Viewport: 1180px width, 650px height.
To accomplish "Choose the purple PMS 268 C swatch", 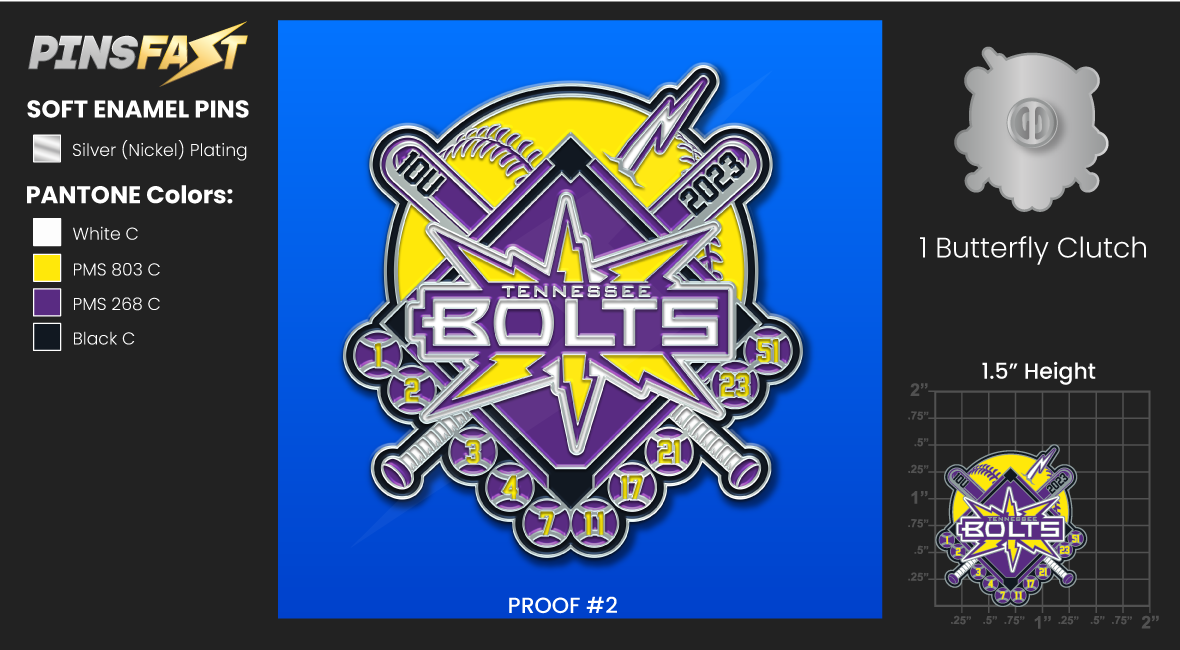I will (x=47, y=303).
